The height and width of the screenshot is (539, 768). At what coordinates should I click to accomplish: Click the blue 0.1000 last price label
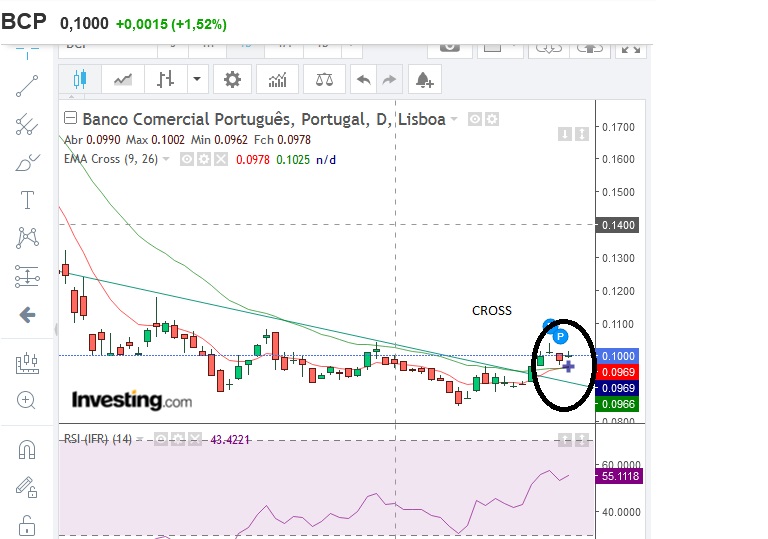point(617,356)
